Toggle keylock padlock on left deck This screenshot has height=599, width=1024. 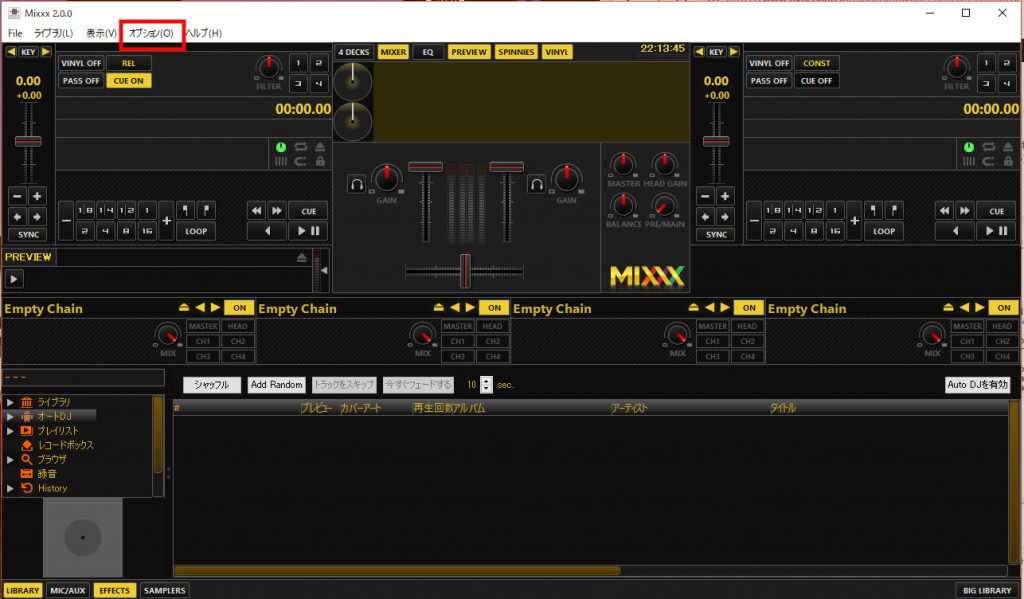(x=320, y=161)
